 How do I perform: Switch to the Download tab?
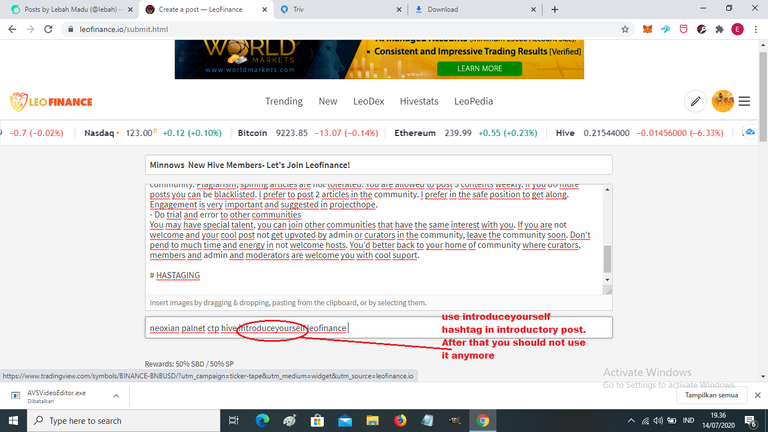474,9
